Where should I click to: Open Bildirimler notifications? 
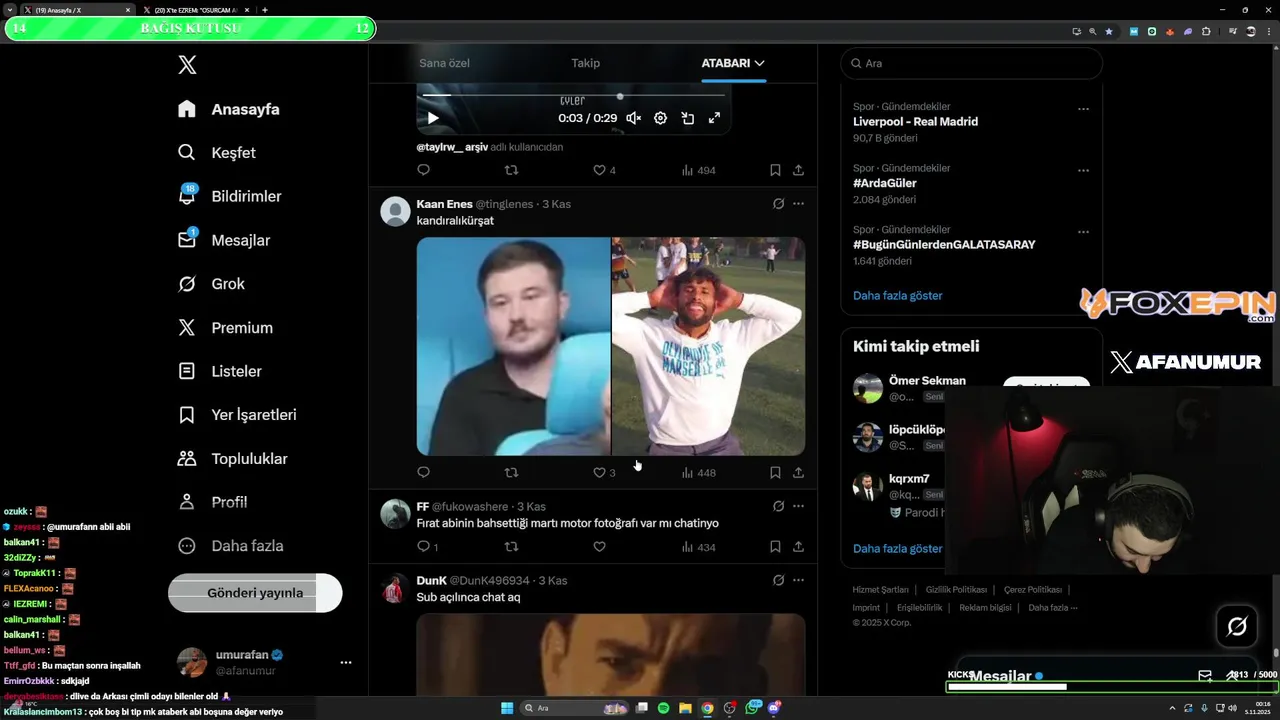pos(229,196)
